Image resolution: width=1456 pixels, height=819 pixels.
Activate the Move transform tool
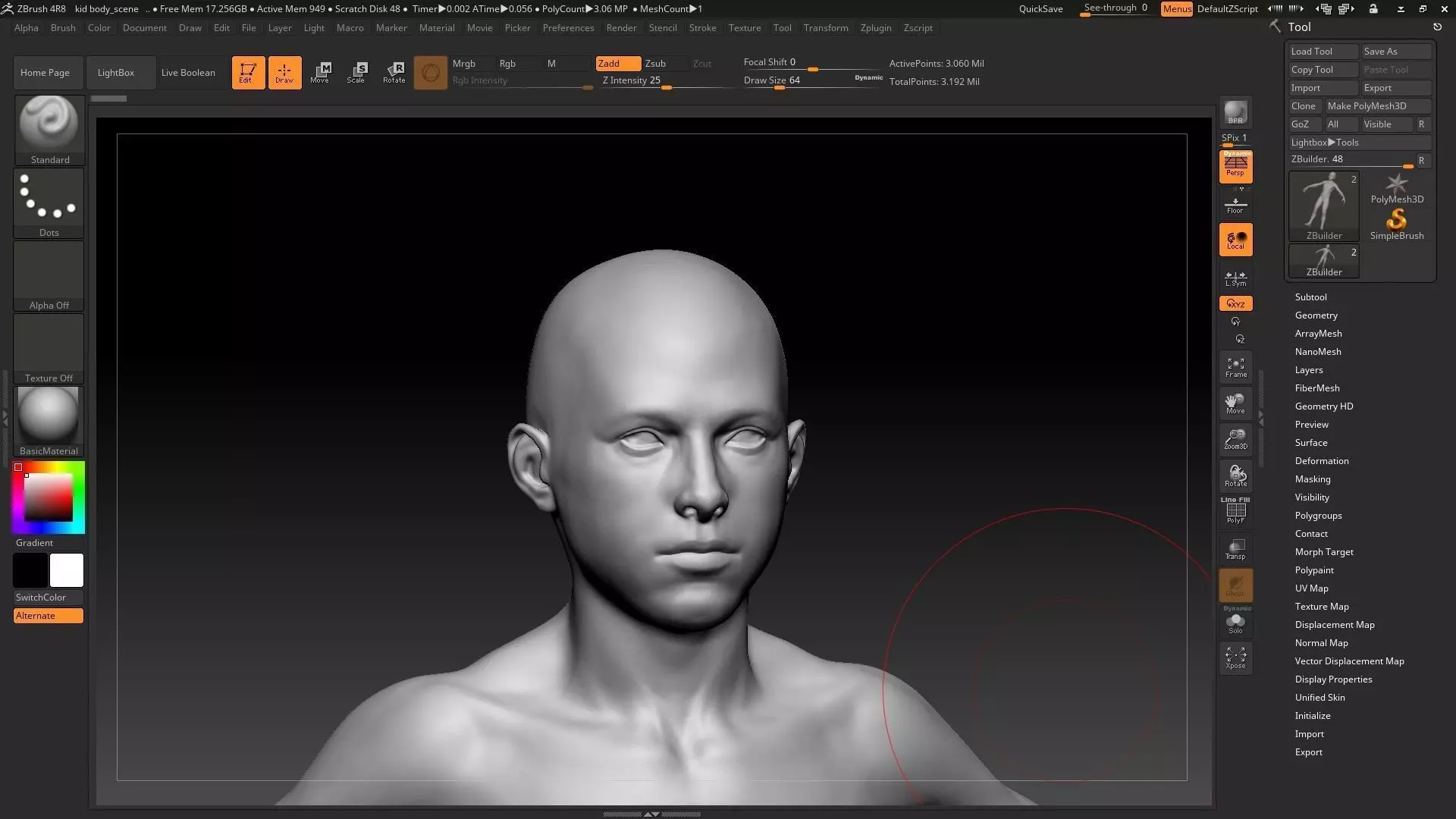tap(319, 73)
